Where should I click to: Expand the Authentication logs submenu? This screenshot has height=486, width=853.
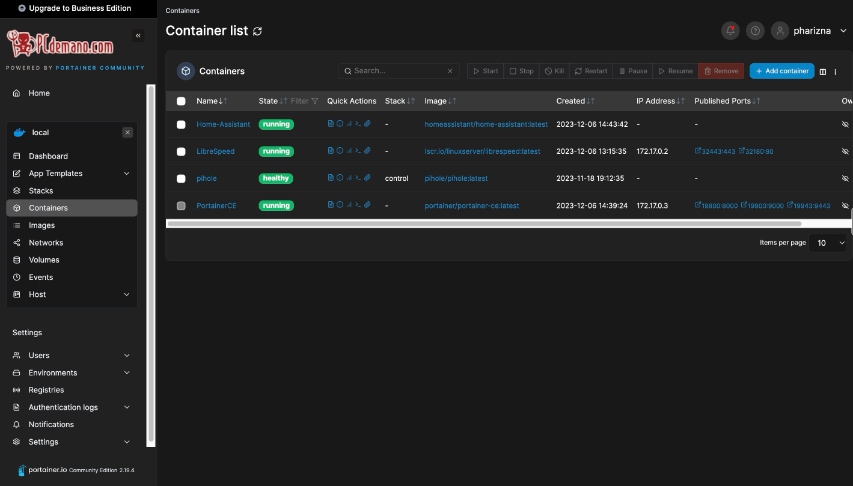pyautogui.click(x=127, y=407)
